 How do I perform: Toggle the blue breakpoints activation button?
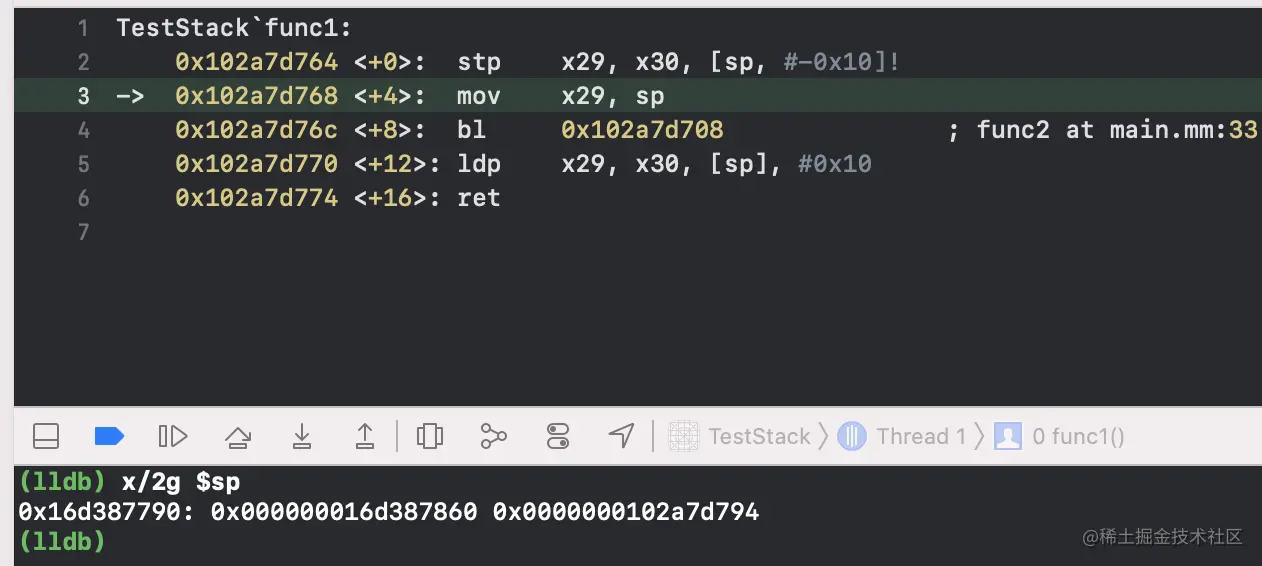pos(109,436)
